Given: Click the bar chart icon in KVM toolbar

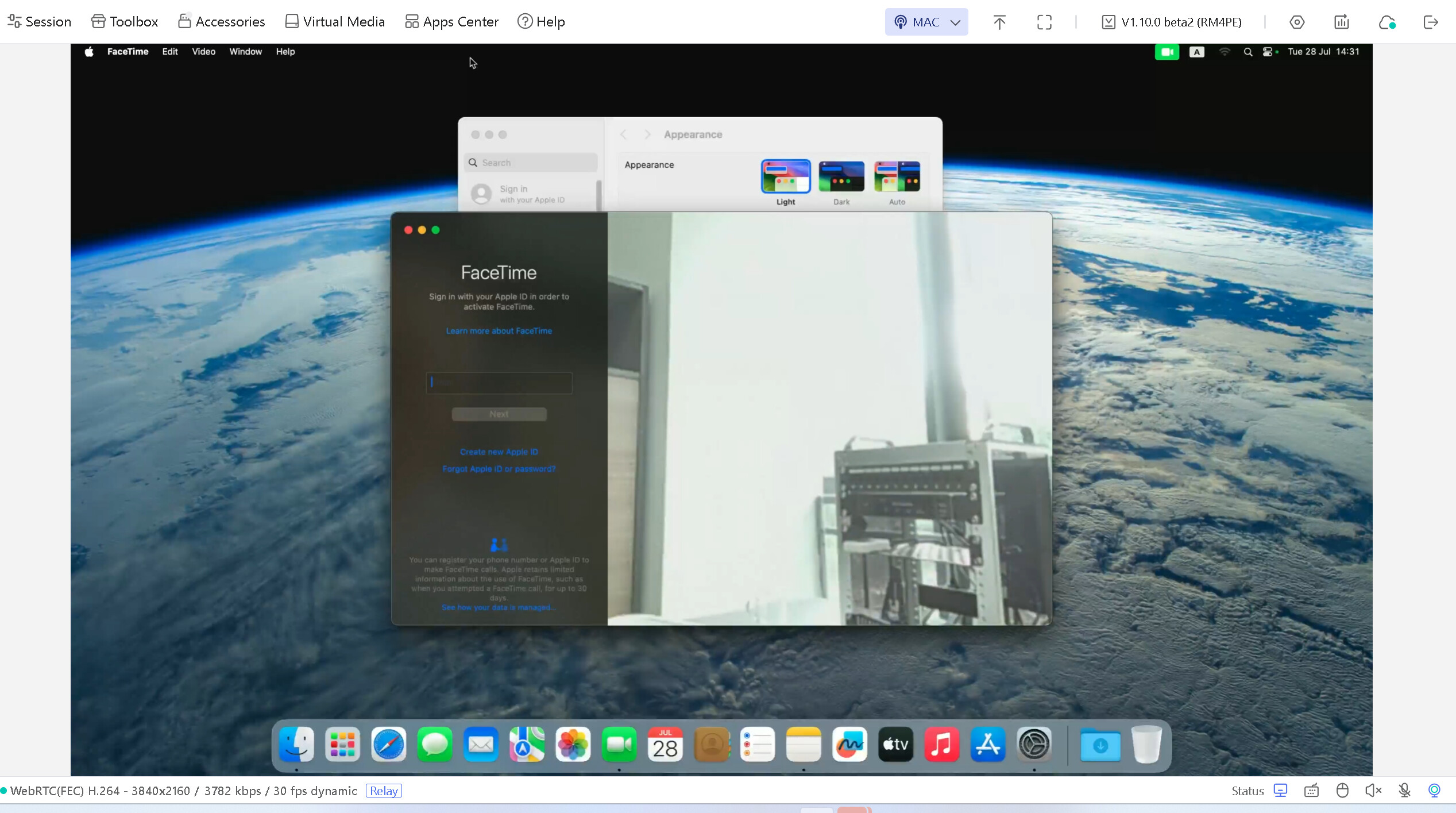Looking at the screenshot, I should coord(1342,22).
